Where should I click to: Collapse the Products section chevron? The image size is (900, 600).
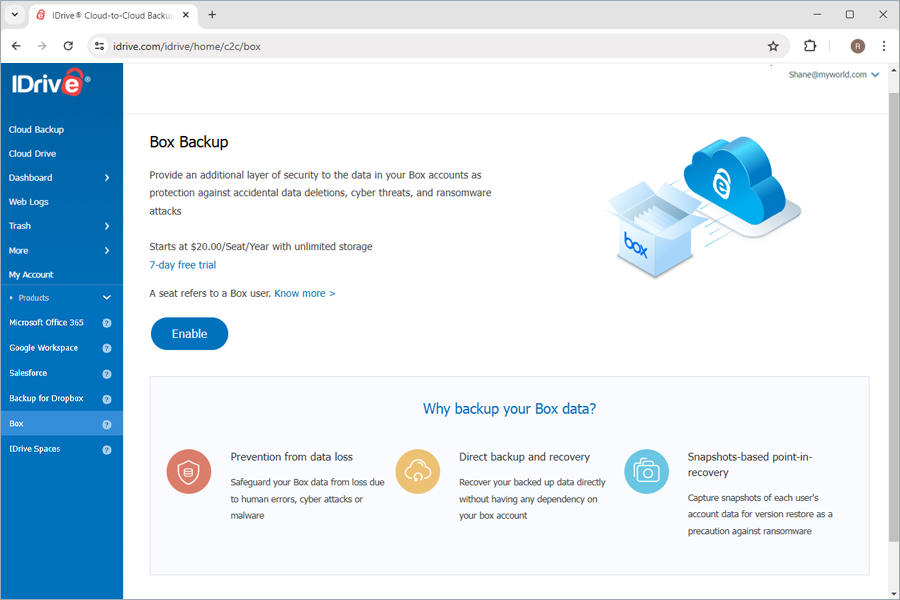pos(106,297)
